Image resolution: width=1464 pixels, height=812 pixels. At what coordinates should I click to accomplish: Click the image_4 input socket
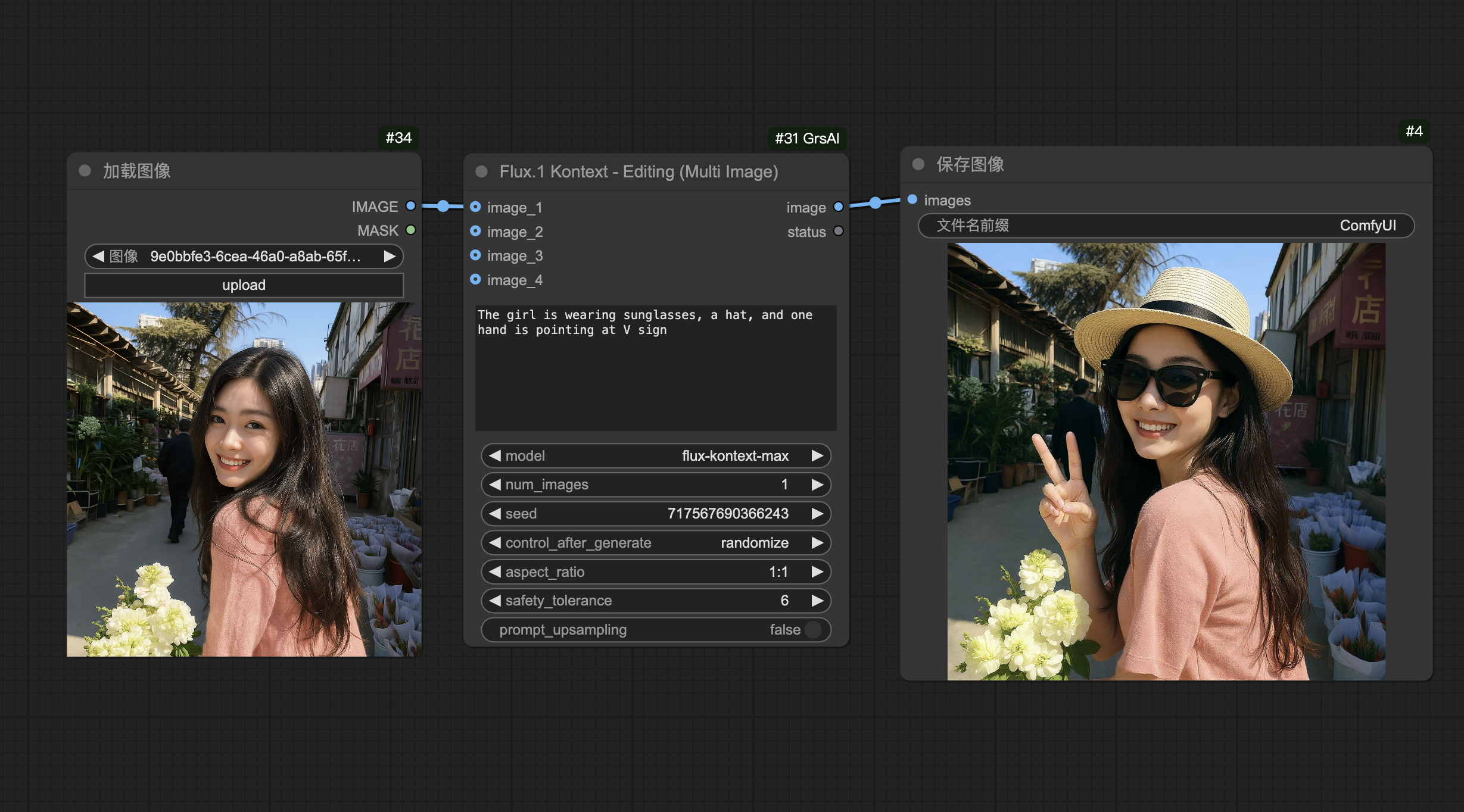(x=475, y=279)
